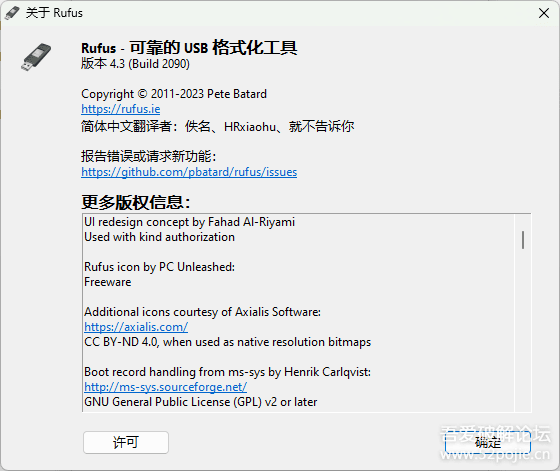The width and height of the screenshot is (560, 471).
Task: Click the credits box scrollbar thumb
Action: [x=523, y=240]
